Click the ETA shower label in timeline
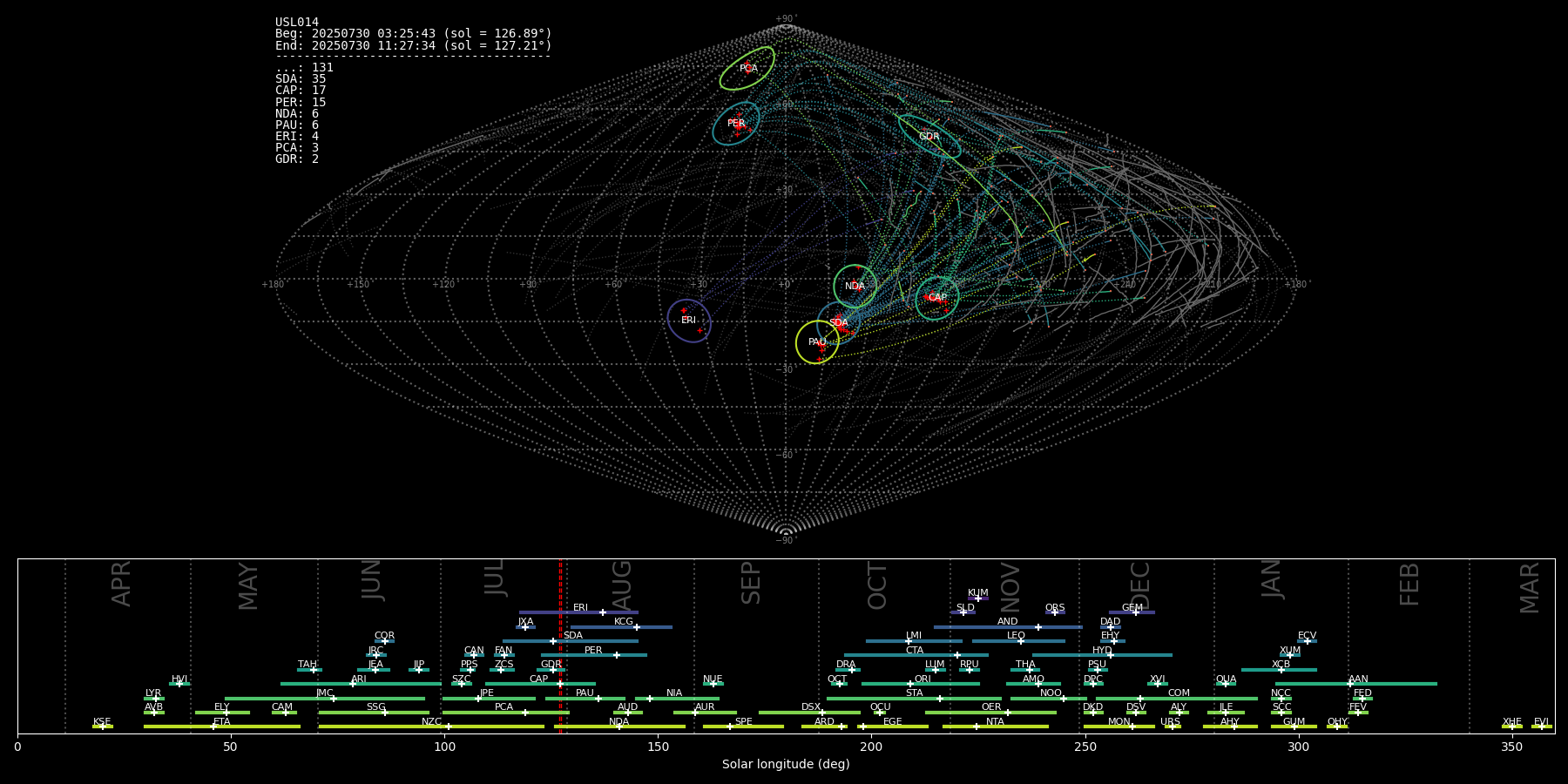Screen dimensions: 1568x784 [x=222, y=722]
